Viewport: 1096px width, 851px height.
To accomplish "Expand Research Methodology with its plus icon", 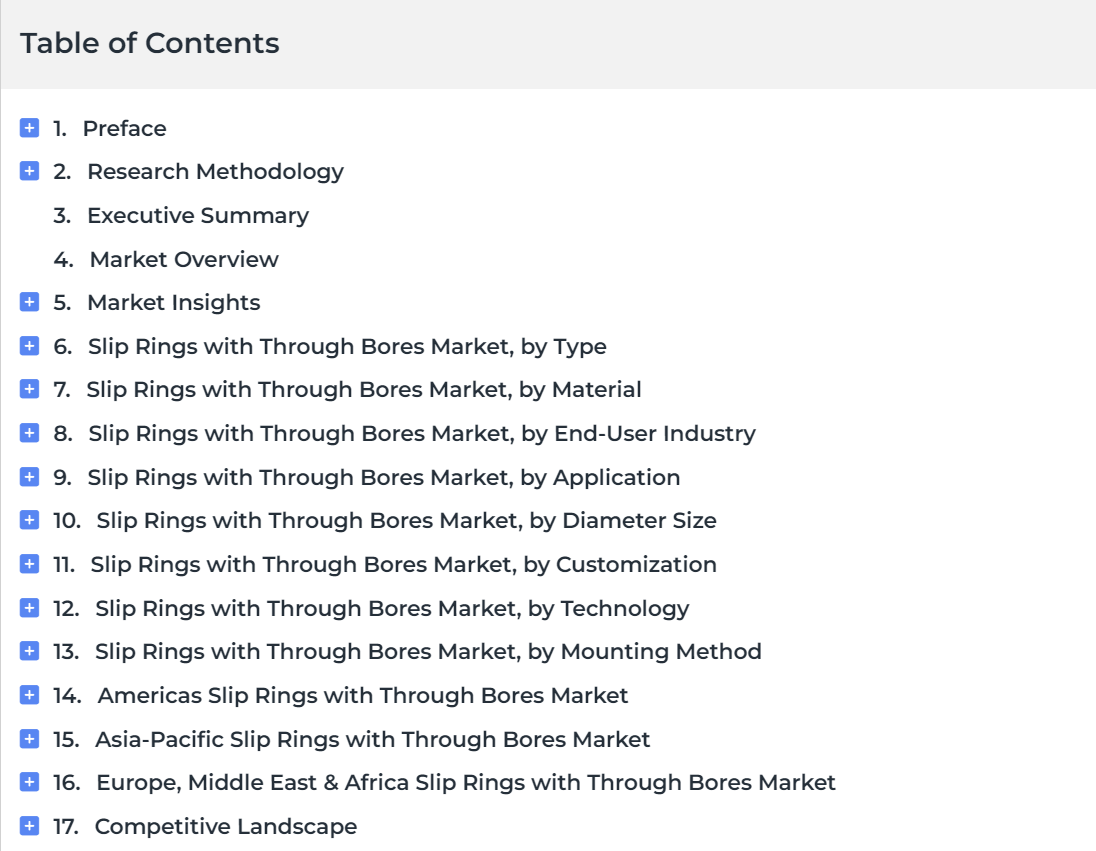I will pyautogui.click(x=29, y=171).
